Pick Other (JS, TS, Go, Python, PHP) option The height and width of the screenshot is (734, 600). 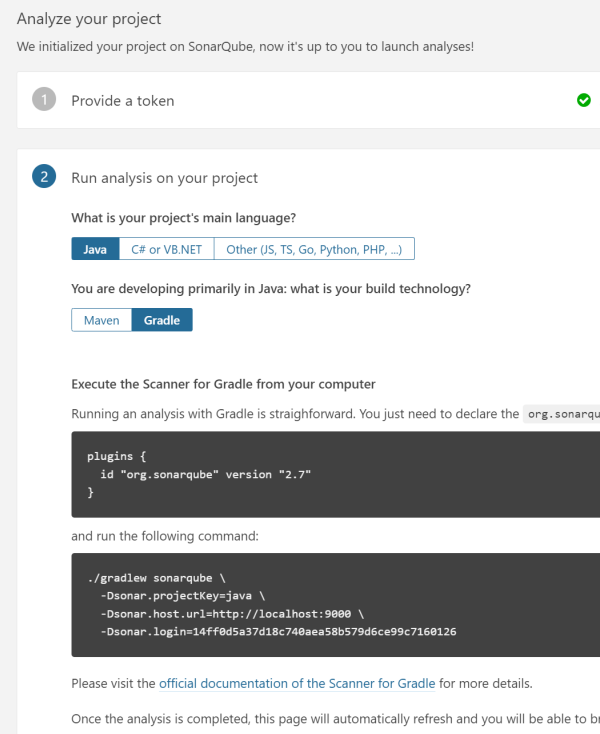click(x=314, y=249)
